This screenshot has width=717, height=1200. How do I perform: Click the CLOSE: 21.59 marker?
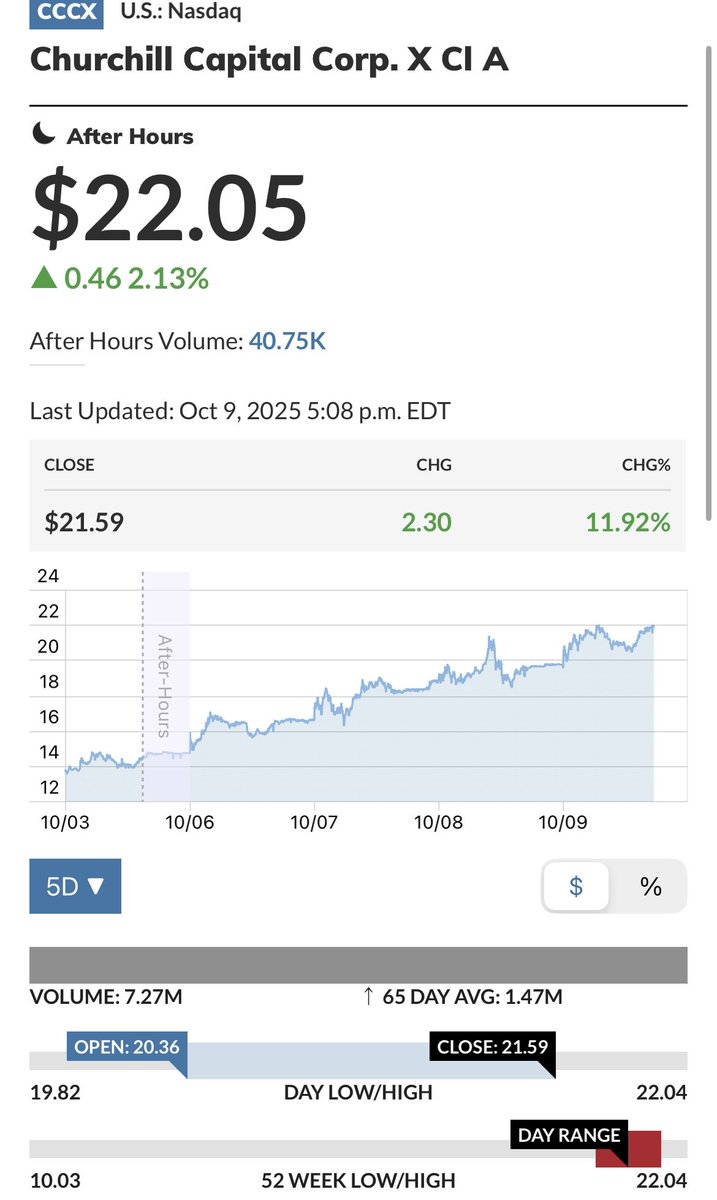point(490,1048)
